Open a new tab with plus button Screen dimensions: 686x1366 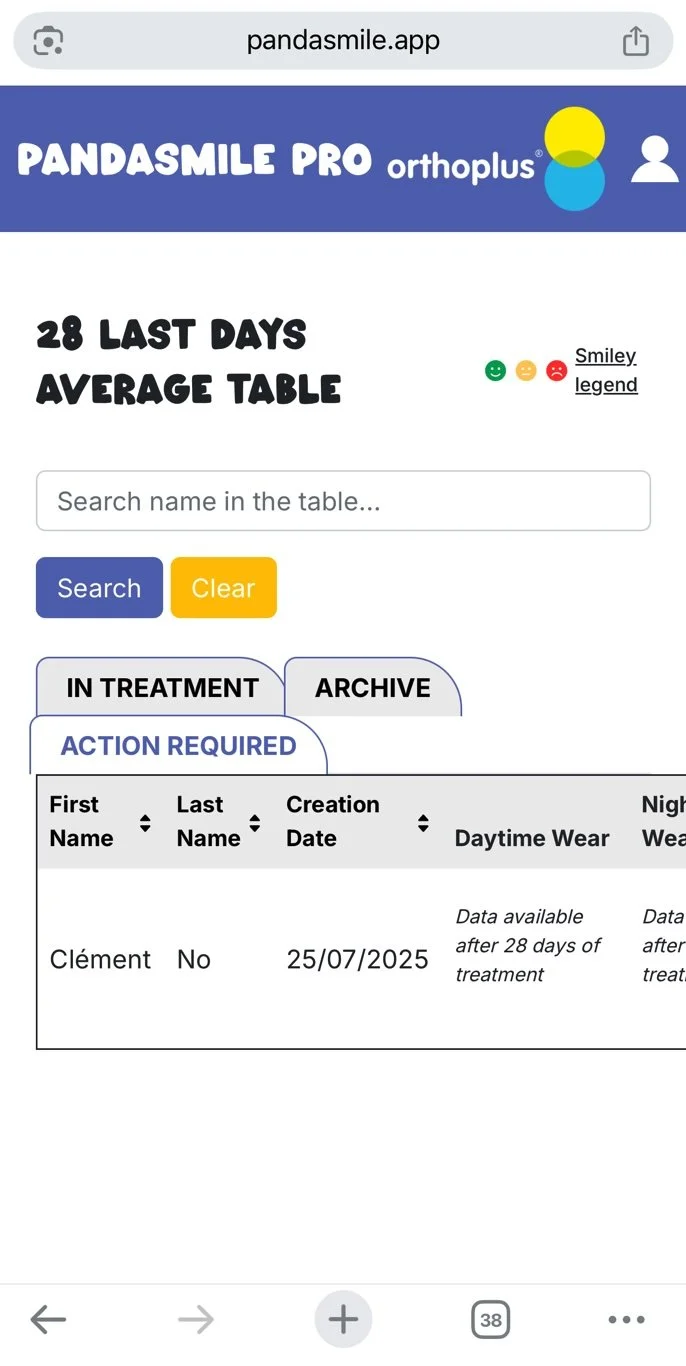pyautogui.click(x=343, y=1320)
